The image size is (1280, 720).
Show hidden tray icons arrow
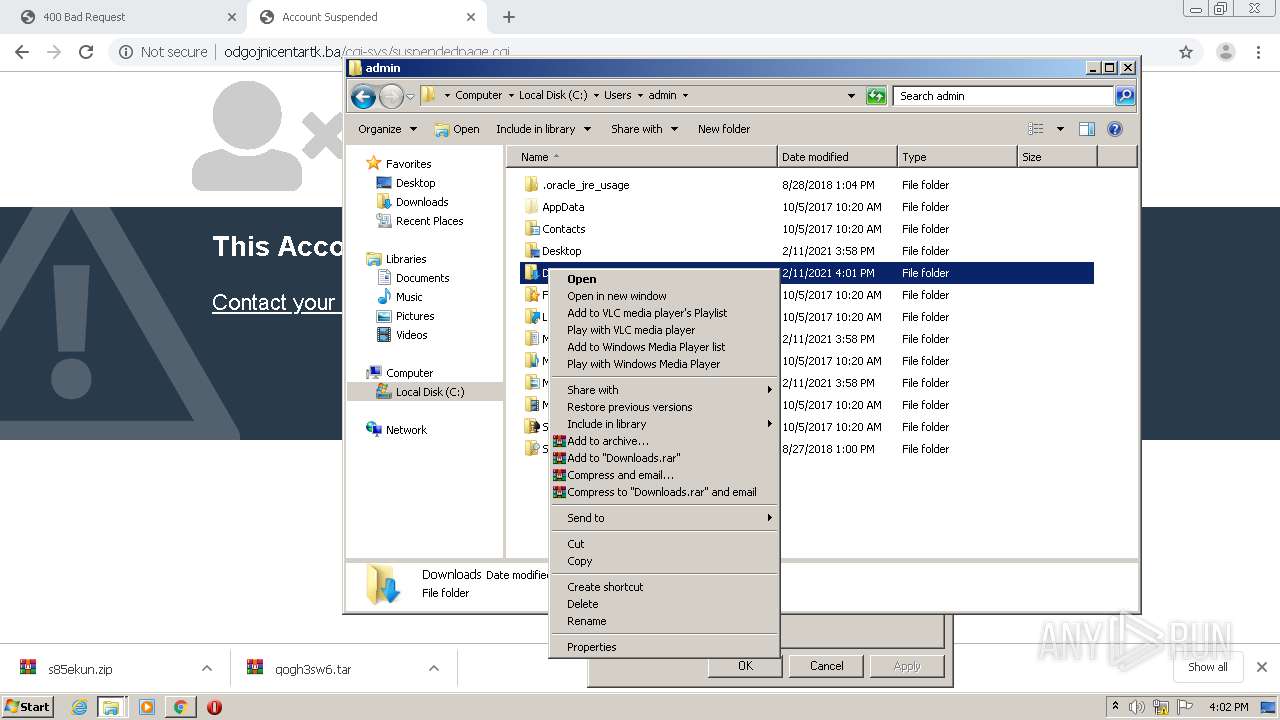pyautogui.click(x=1117, y=707)
